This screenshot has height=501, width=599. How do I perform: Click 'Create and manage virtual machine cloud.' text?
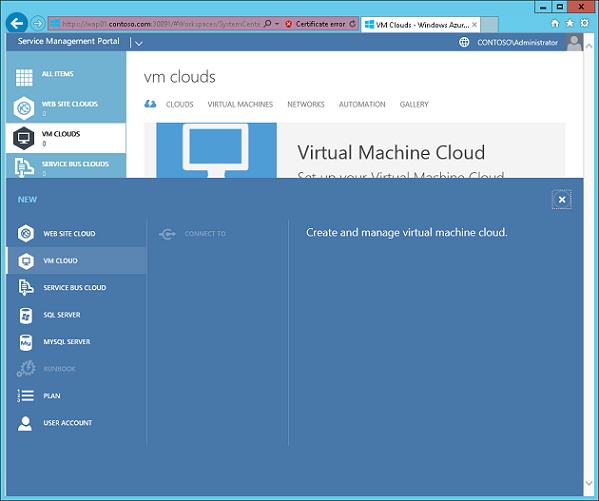pos(406,232)
